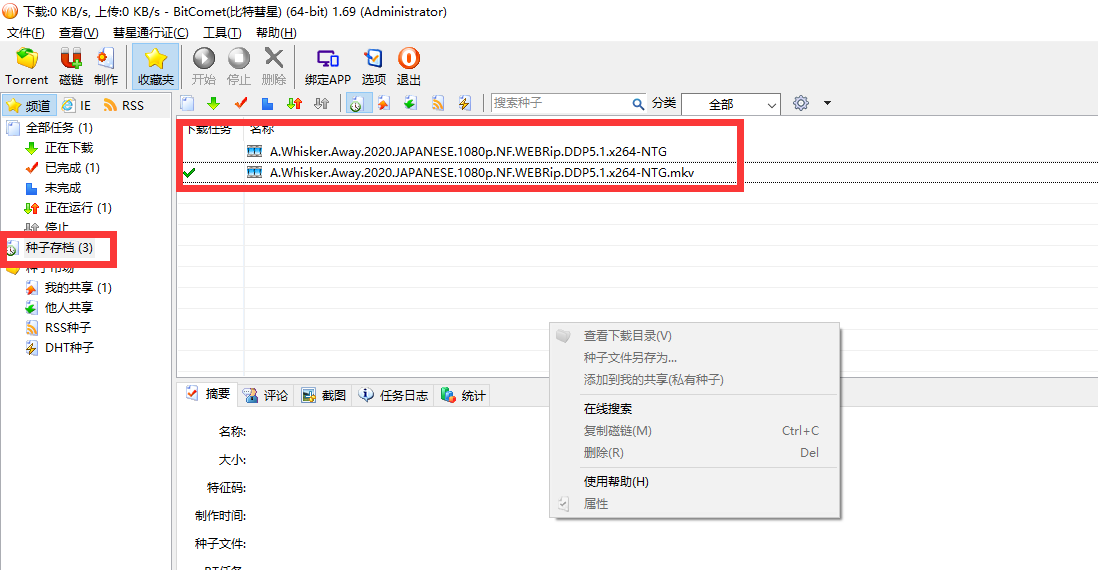Screen dimensions: 1098x570
Task: Switch to the IE sidebar tab
Action: (77, 105)
